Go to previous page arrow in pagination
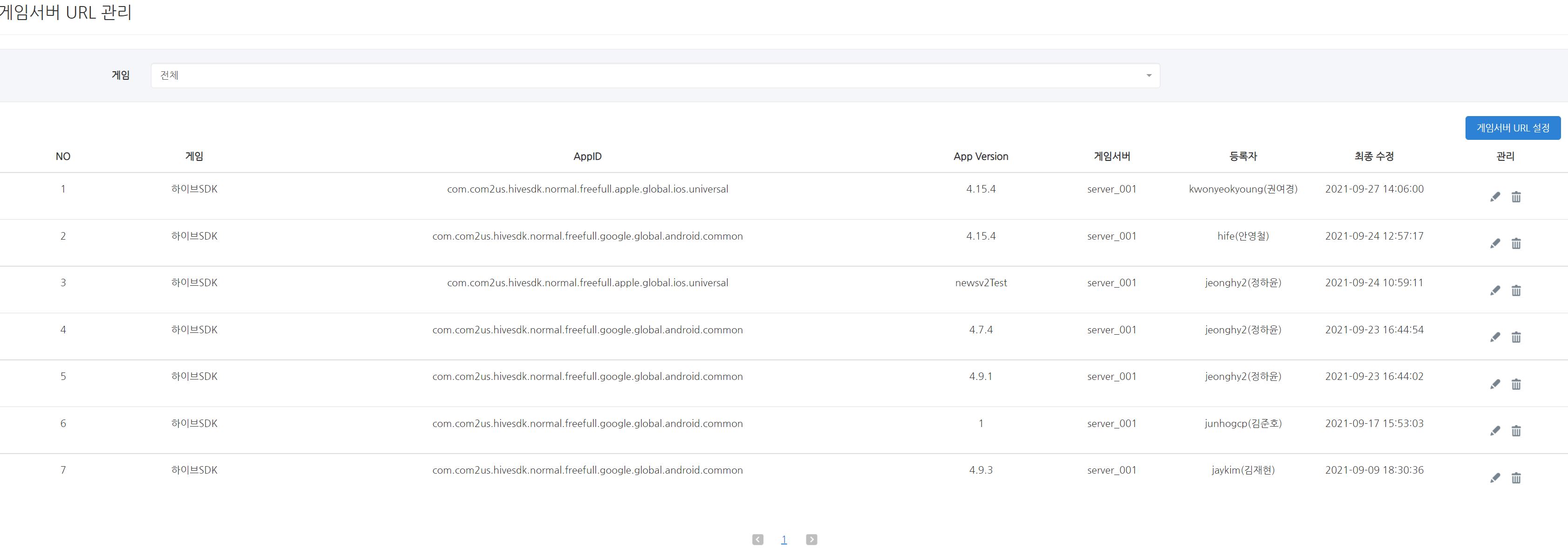The height and width of the screenshot is (558, 1568). tap(758, 540)
